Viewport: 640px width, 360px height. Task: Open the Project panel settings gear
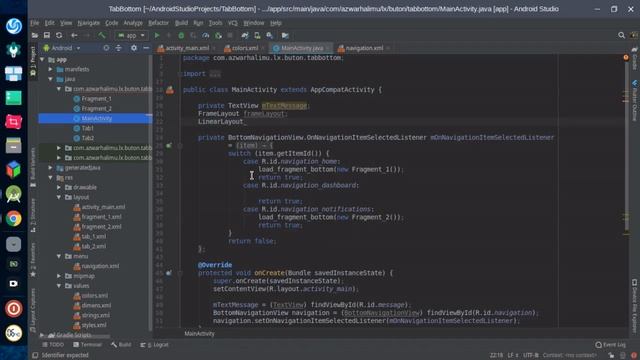[x=133, y=48]
